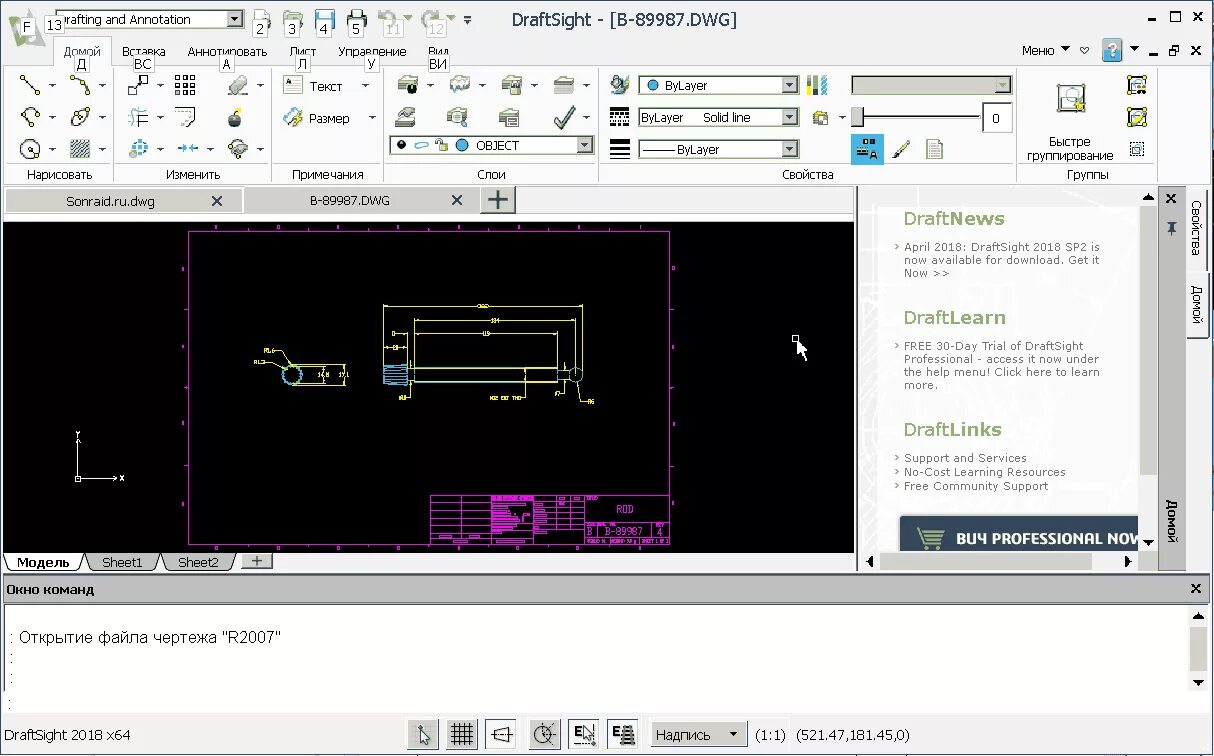The image size is (1214, 756).
Task: Click the transparency slider handle
Action: [x=857, y=117]
